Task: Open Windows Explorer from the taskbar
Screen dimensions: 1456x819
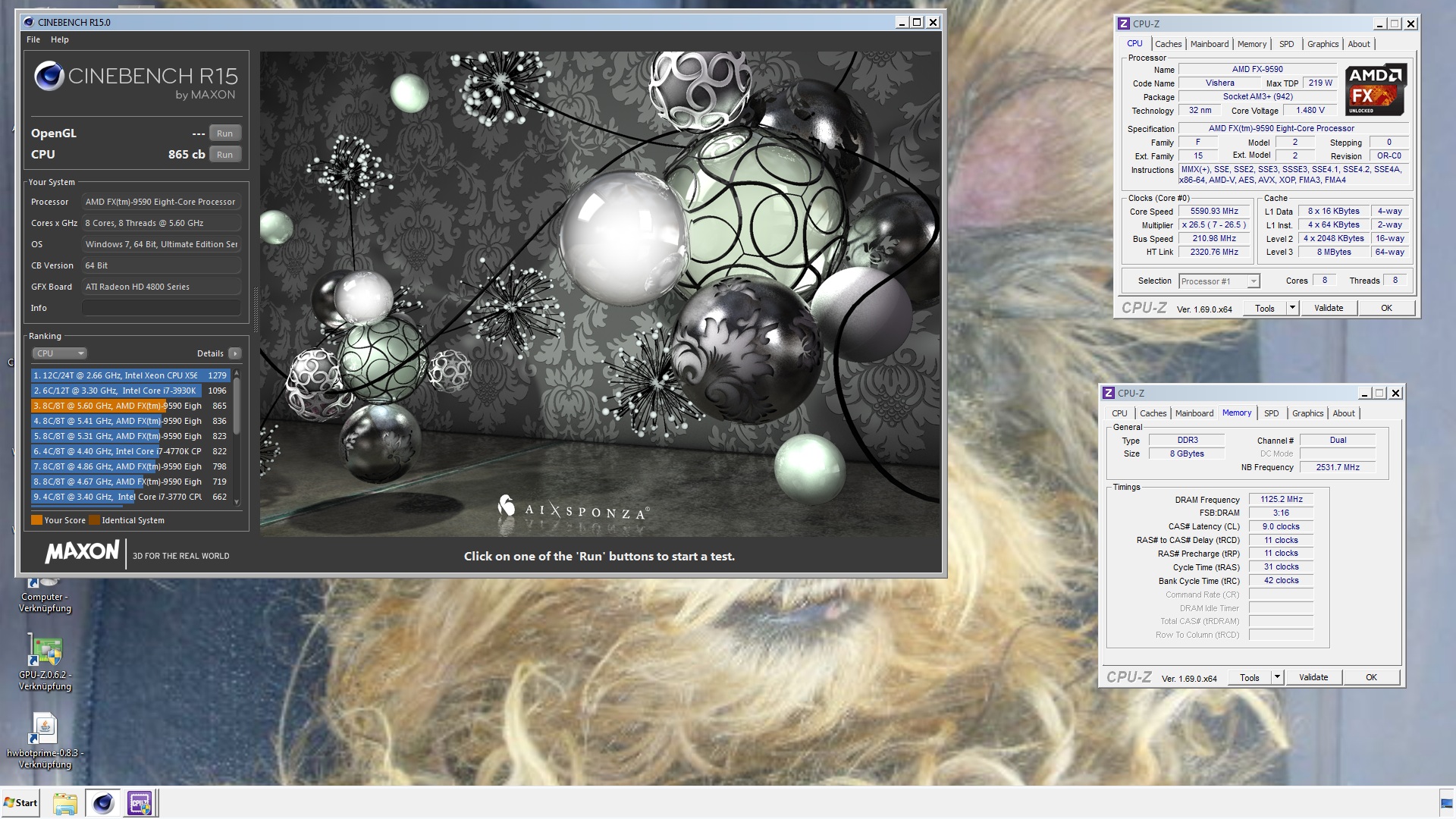Action: point(65,803)
